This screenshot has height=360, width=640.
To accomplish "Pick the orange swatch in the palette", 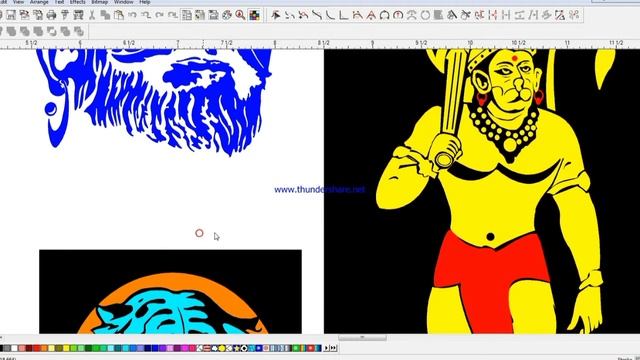I will pos(44,348).
